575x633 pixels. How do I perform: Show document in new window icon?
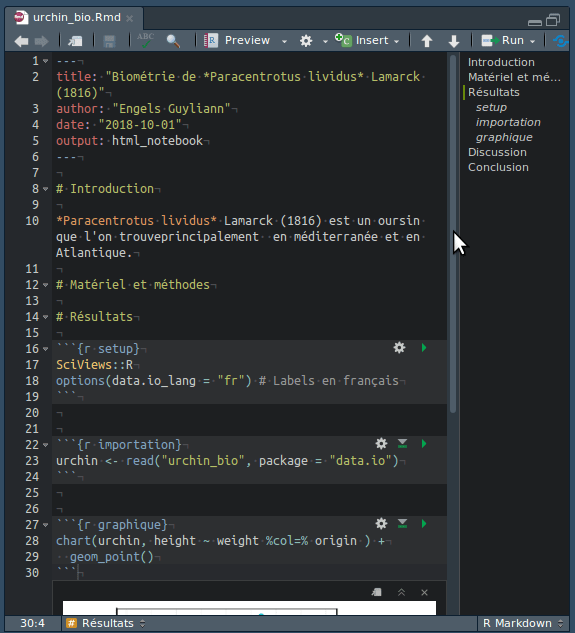pyautogui.click(x=75, y=41)
